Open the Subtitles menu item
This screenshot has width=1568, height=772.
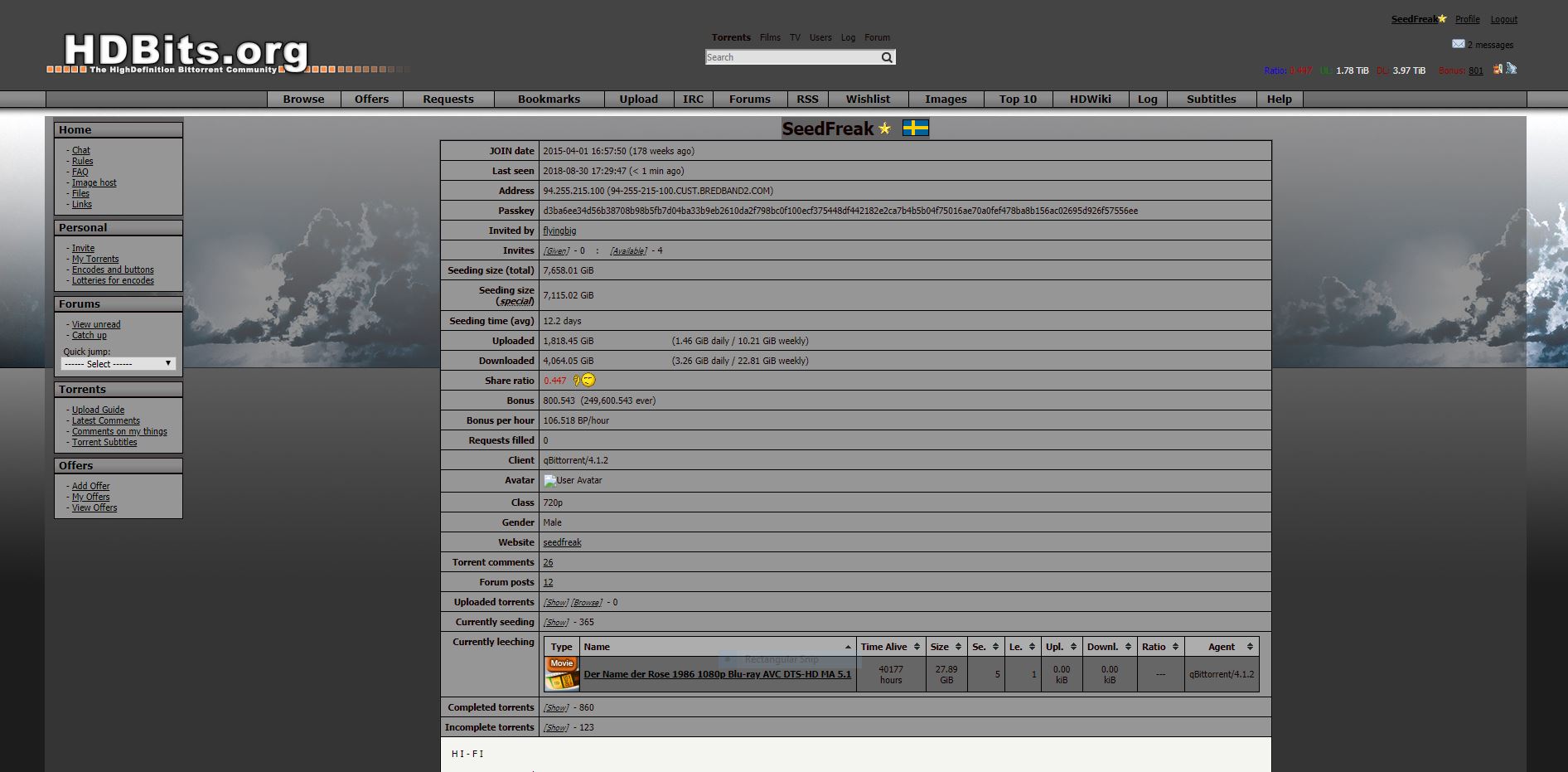[x=1211, y=99]
